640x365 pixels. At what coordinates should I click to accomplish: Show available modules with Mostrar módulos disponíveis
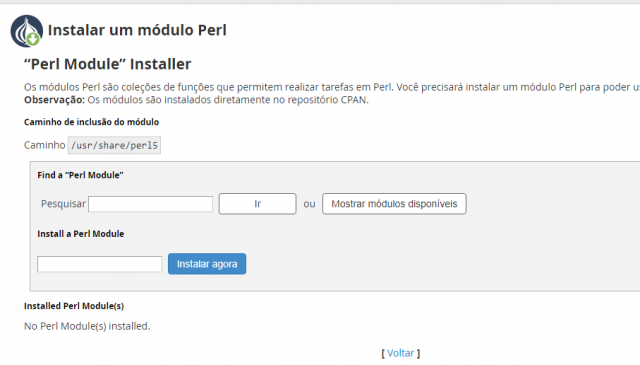(x=394, y=204)
